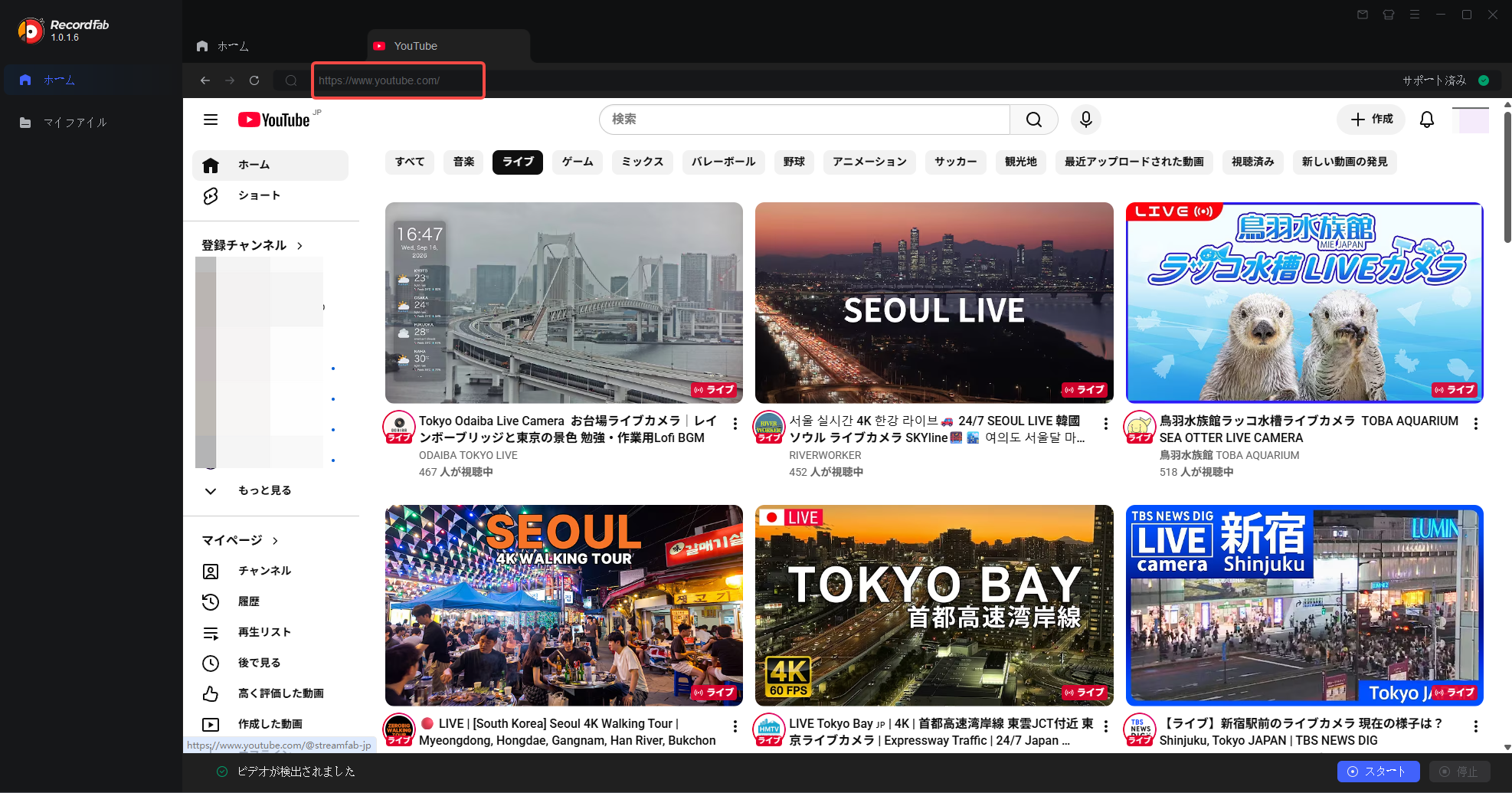Click the RecordFab logo icon
Viewport: 1512px width, 793px height.
31,31
